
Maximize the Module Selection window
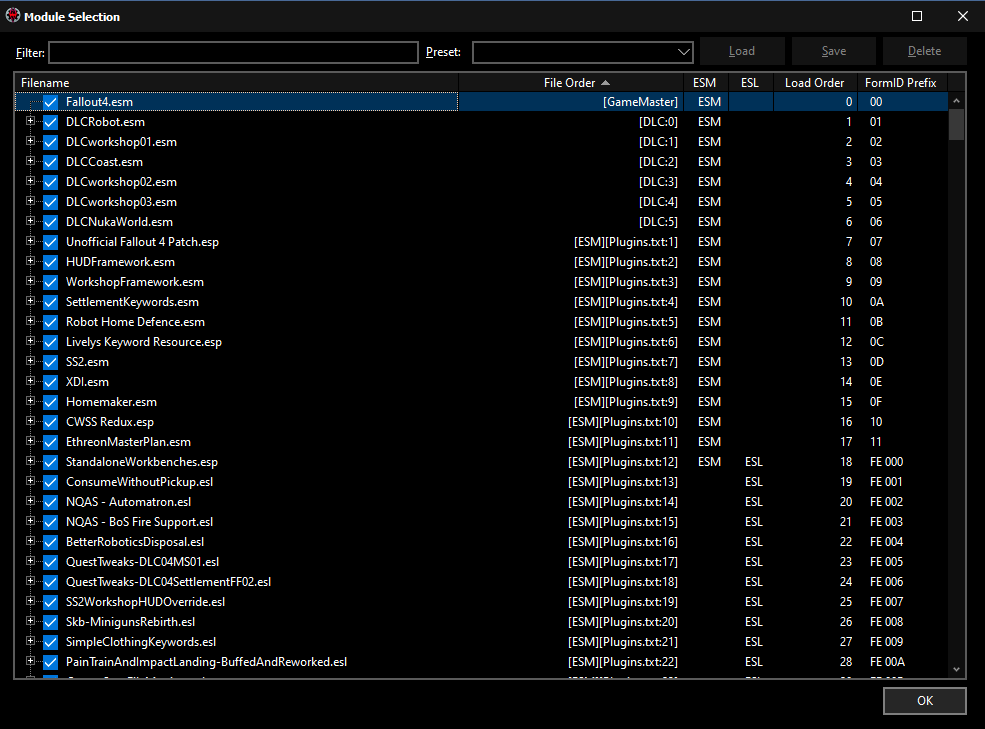[917, 16]
